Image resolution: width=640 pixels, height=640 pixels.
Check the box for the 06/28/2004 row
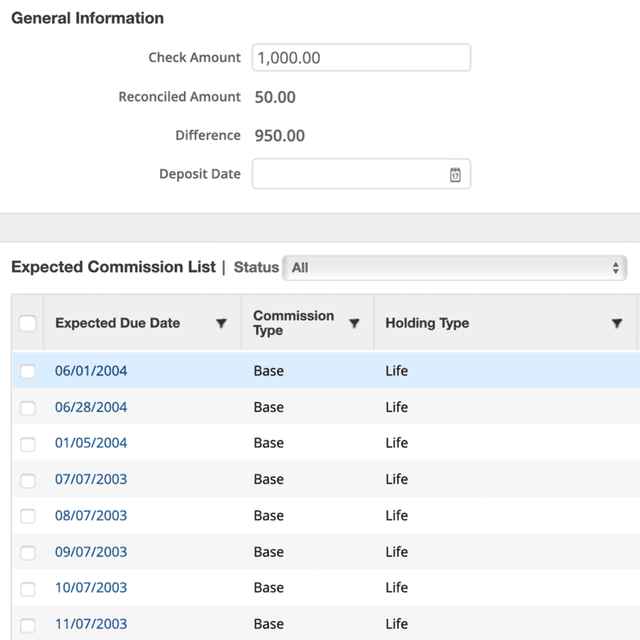28,408
